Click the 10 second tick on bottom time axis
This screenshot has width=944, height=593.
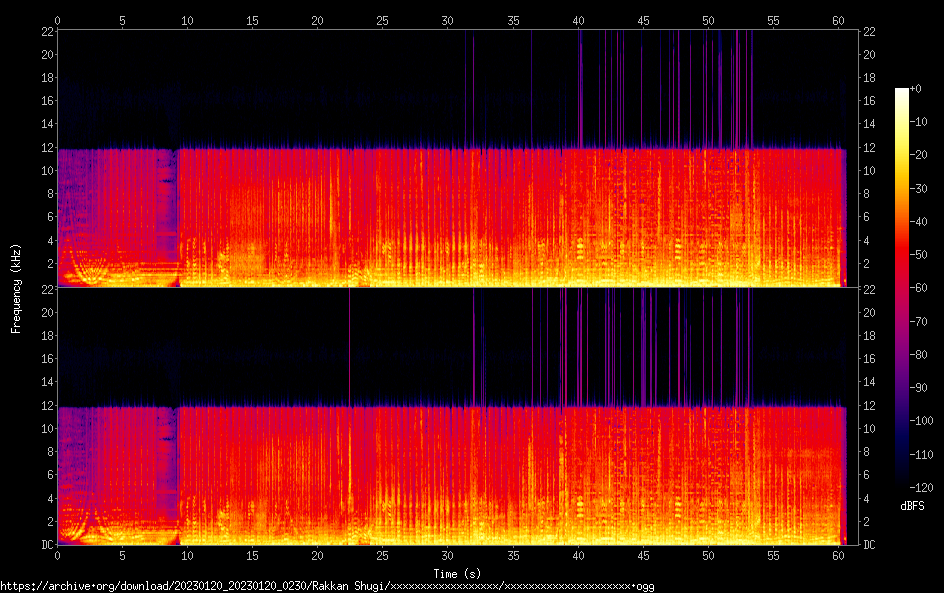187,555
